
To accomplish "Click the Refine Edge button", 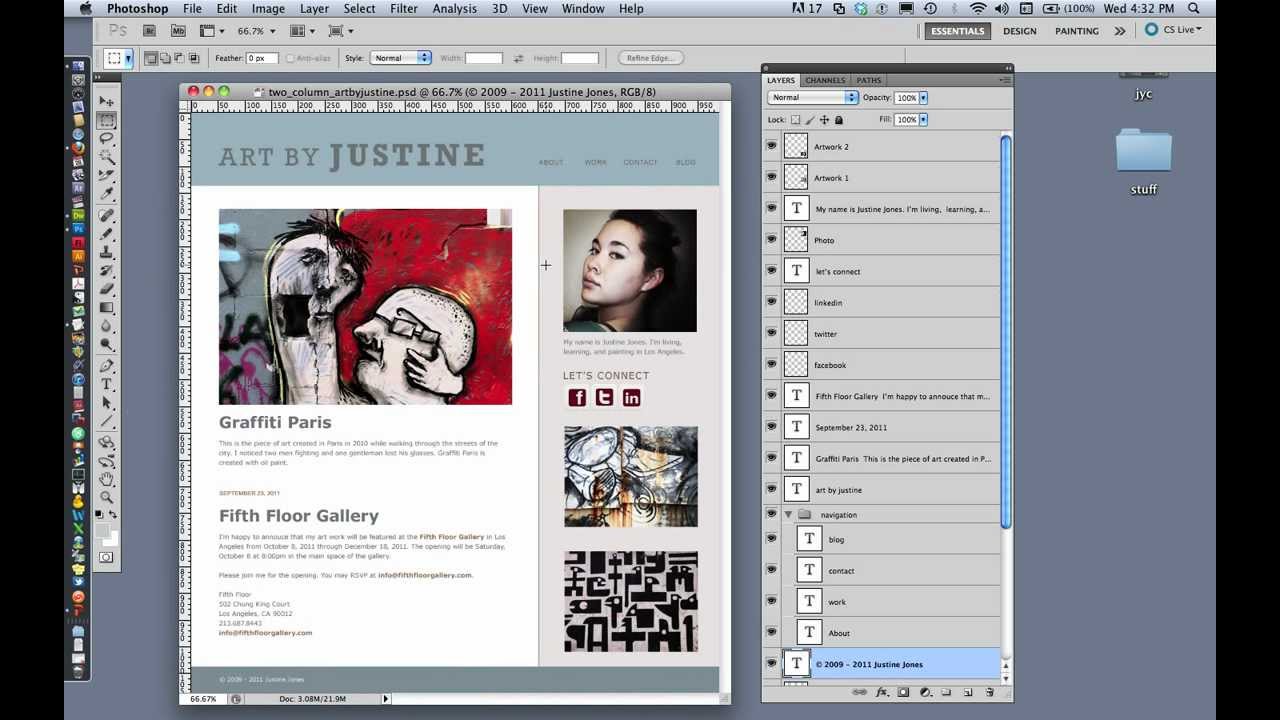I will click(x=650, y=58).
